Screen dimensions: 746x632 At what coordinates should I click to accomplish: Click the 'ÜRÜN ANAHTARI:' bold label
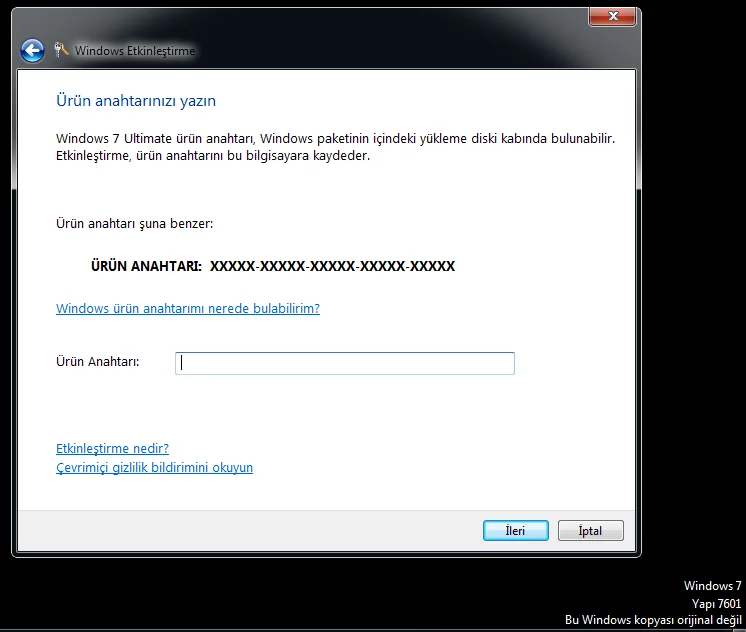(147, 266)
